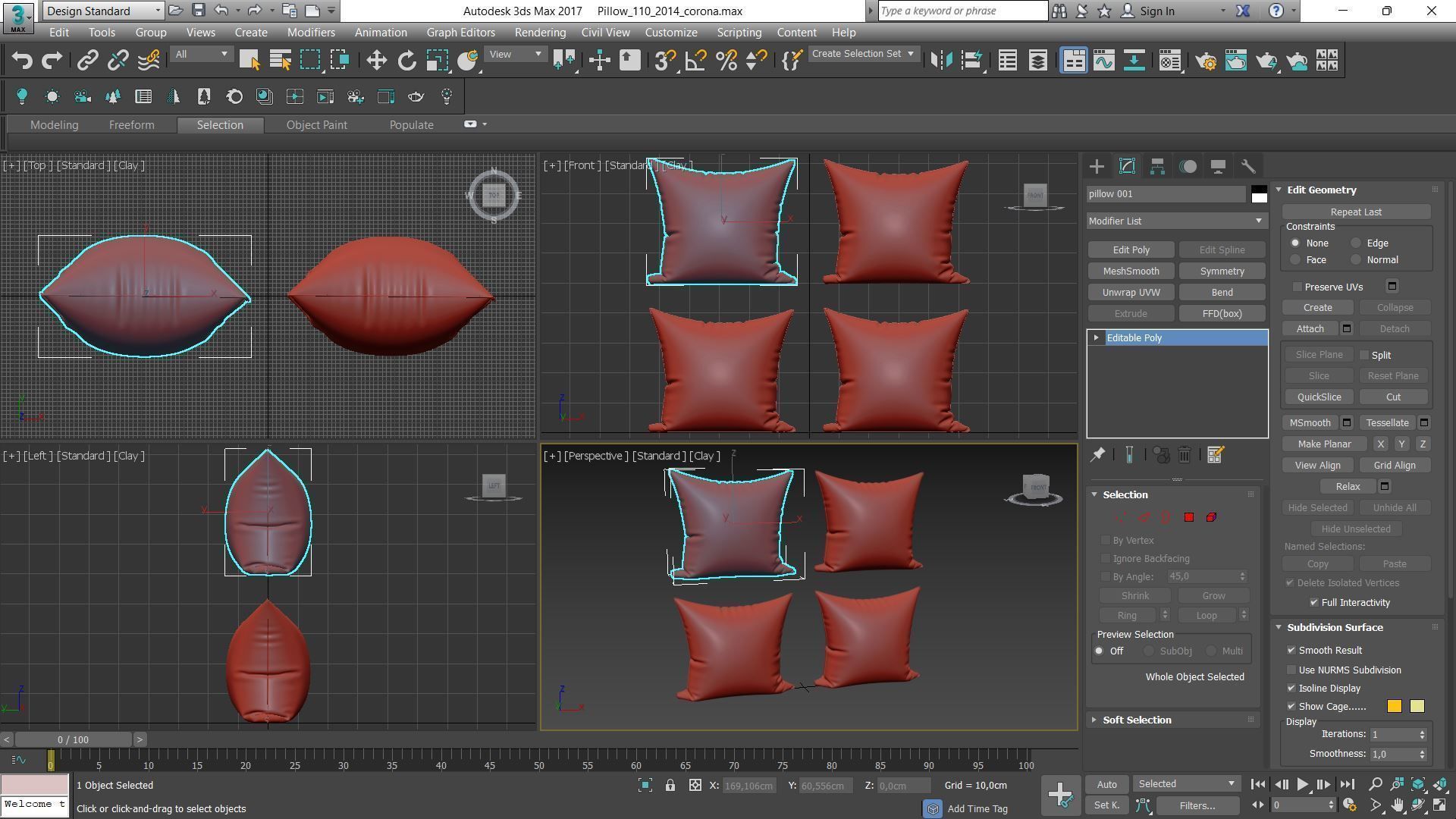Toggle the Percent Snap icon
This screenshot has width=1456, height=819.
[726, 61]
